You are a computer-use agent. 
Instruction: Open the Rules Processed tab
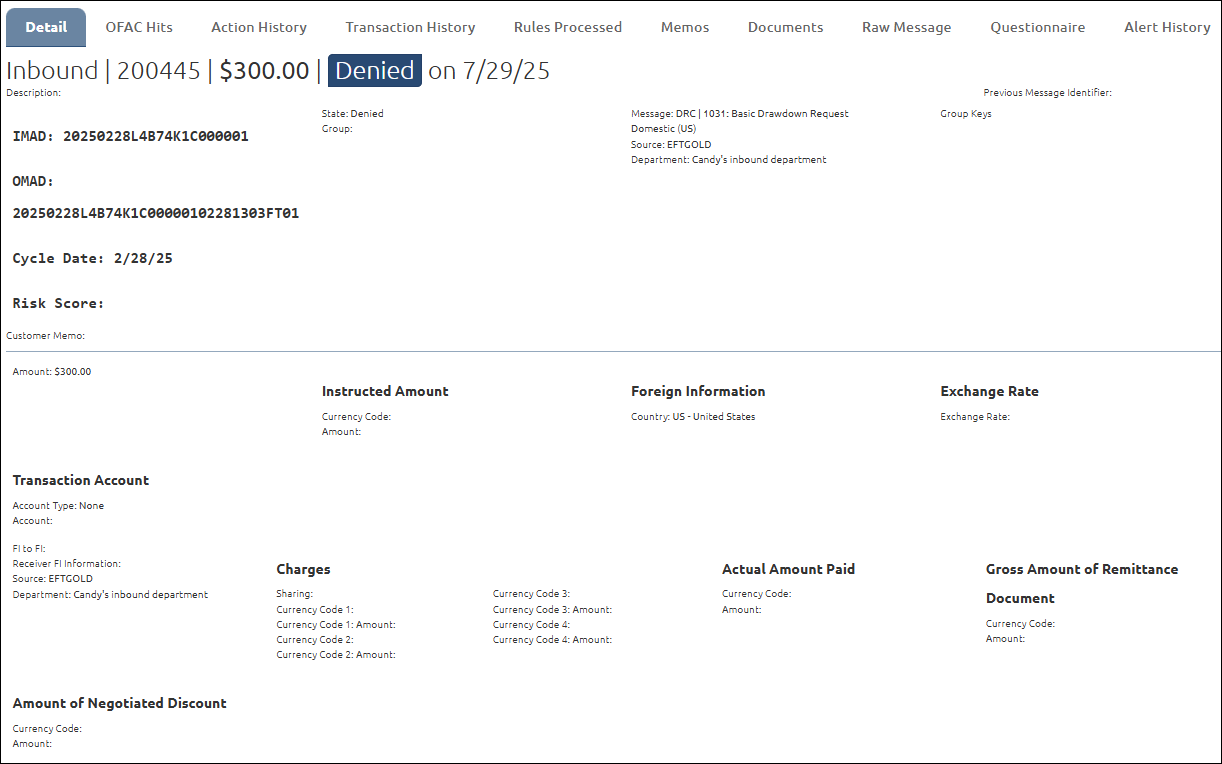click(x=567, y=27)
